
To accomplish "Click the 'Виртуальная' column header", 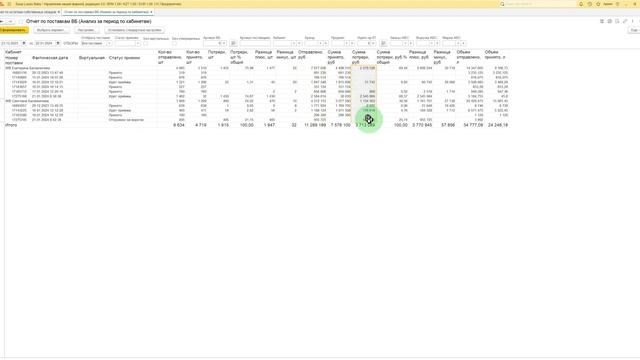I will click(x=92, y=58).
